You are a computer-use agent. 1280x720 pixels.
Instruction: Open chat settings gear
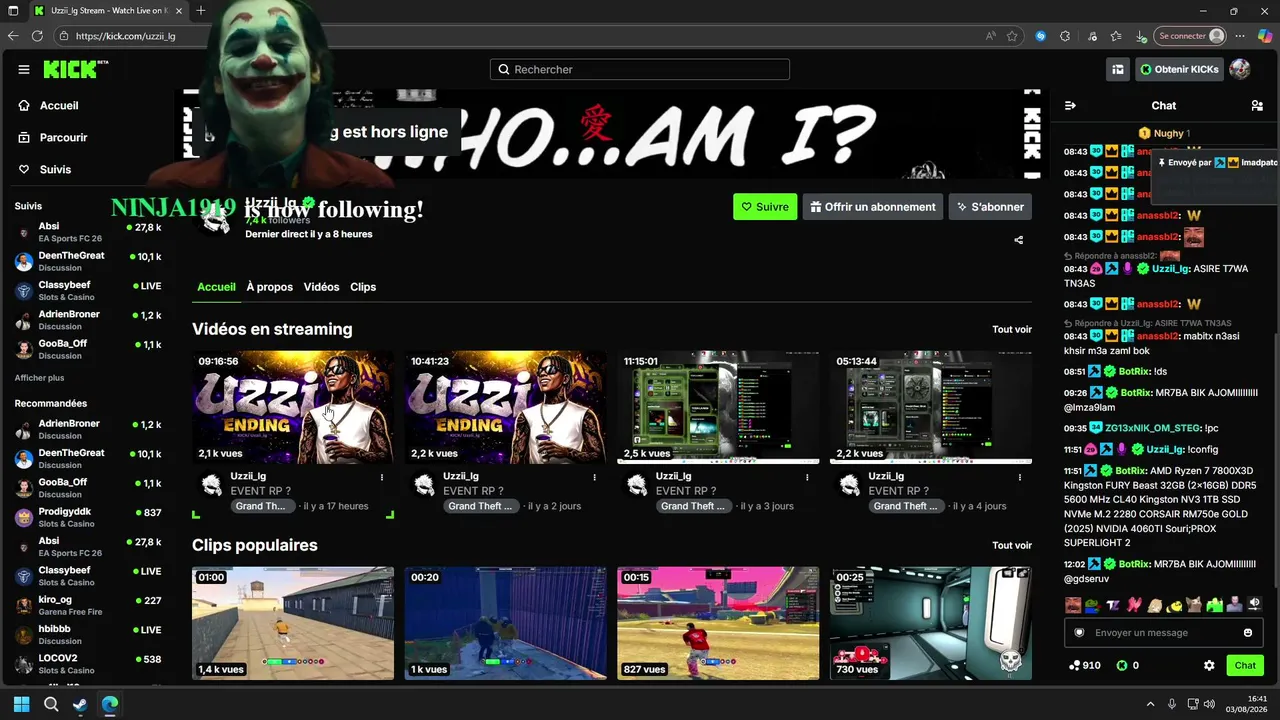[1209, 665]
